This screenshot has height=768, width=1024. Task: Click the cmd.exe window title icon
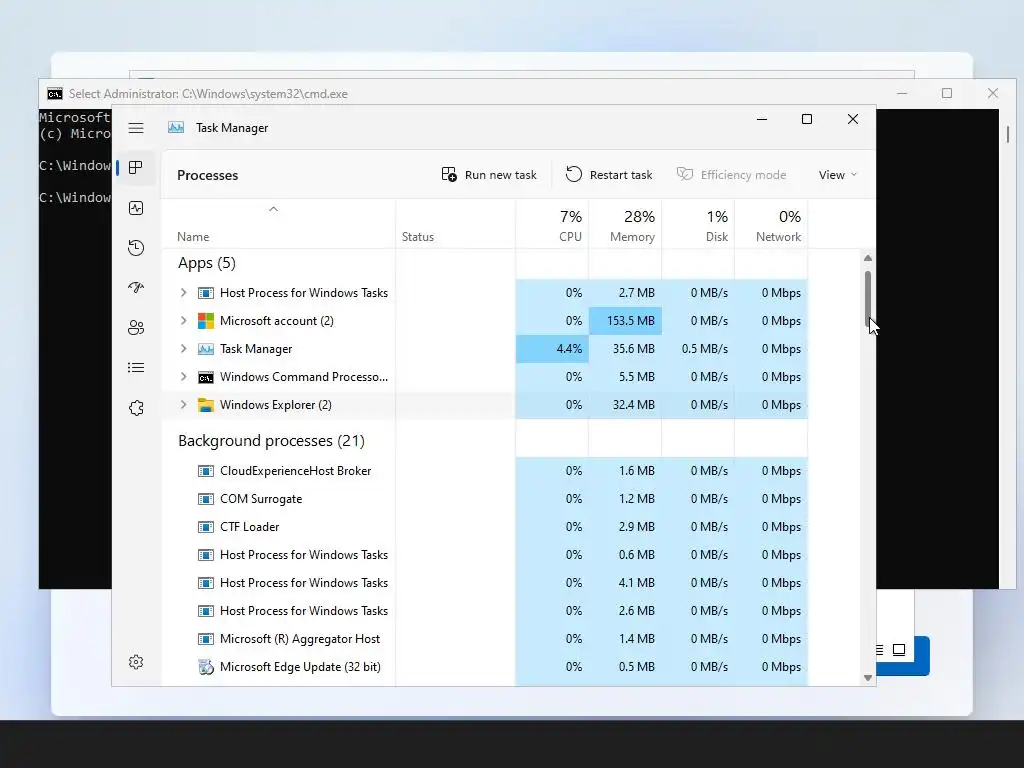(x=55, y=93)
